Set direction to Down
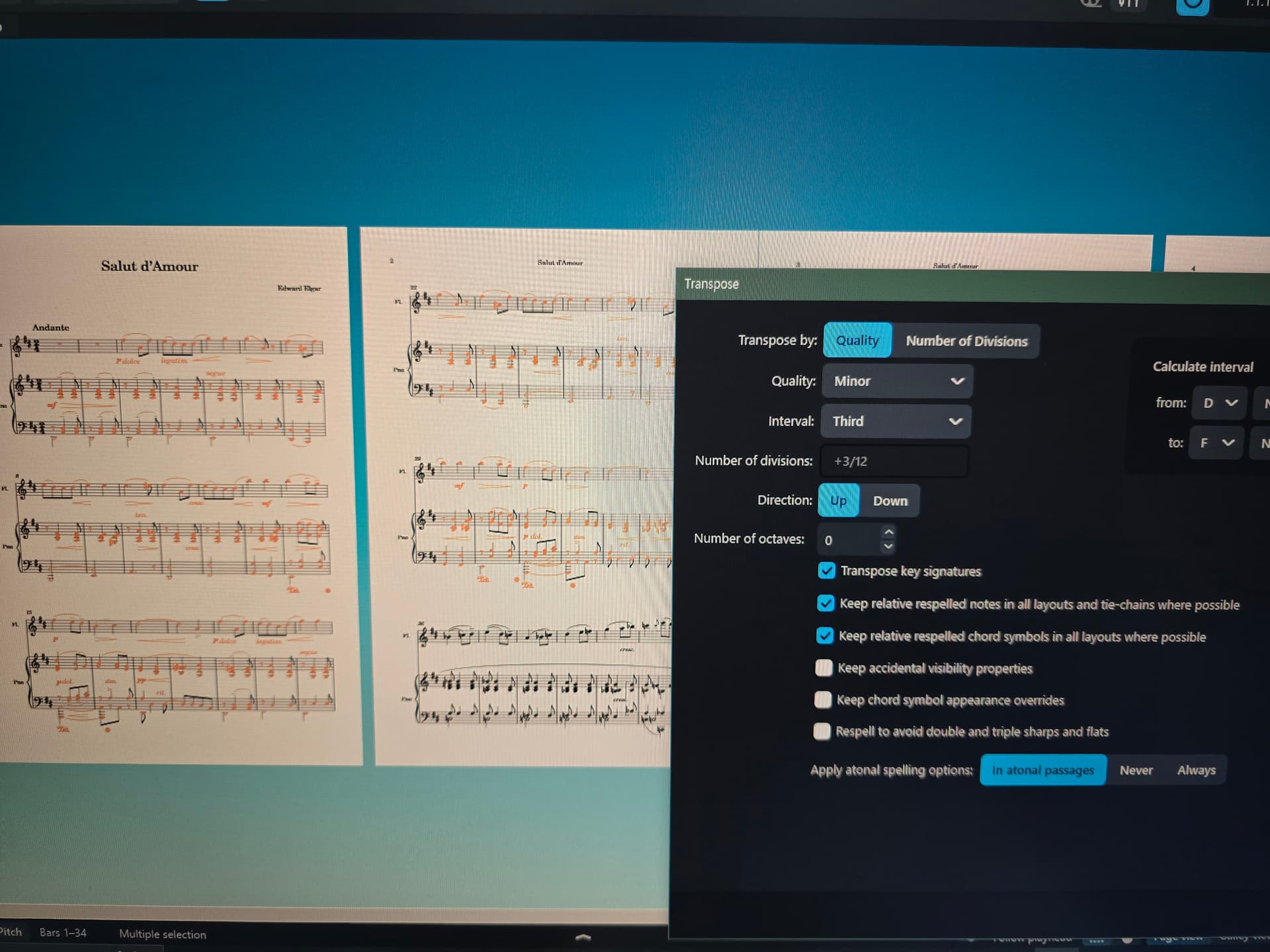 890,501
